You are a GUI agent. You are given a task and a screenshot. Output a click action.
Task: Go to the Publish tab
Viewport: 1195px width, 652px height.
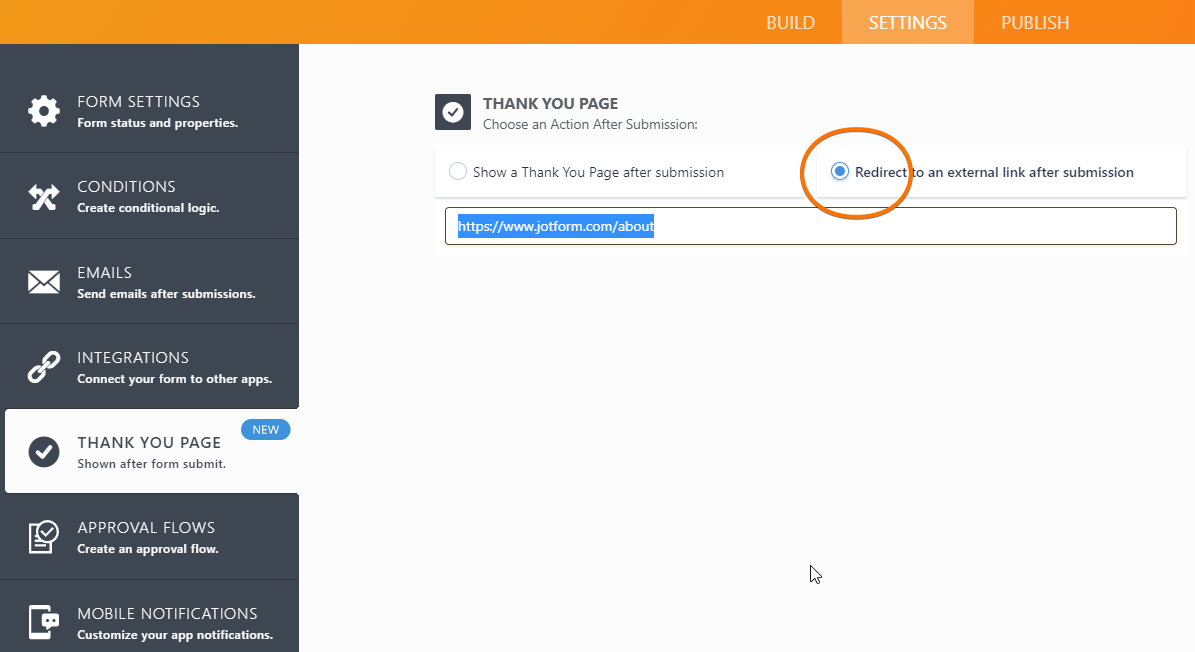click(1035, 22)
